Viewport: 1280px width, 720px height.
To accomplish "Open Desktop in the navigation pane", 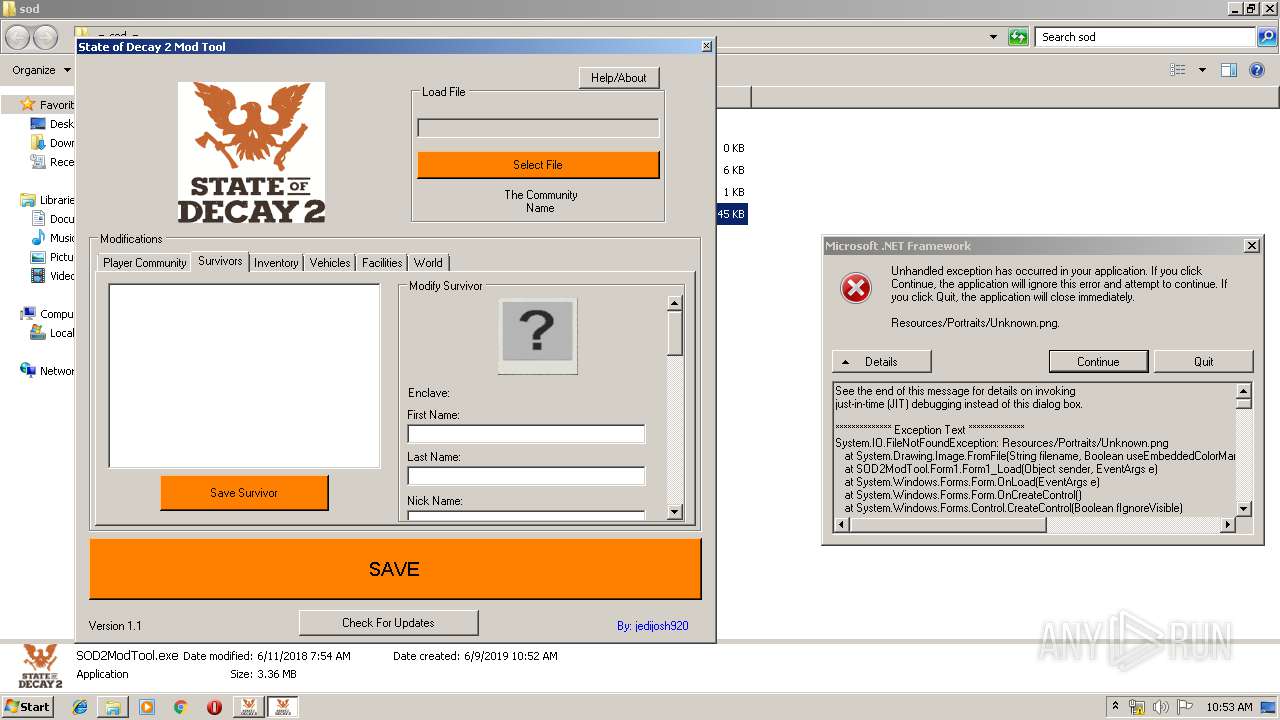I will (52, 124).
